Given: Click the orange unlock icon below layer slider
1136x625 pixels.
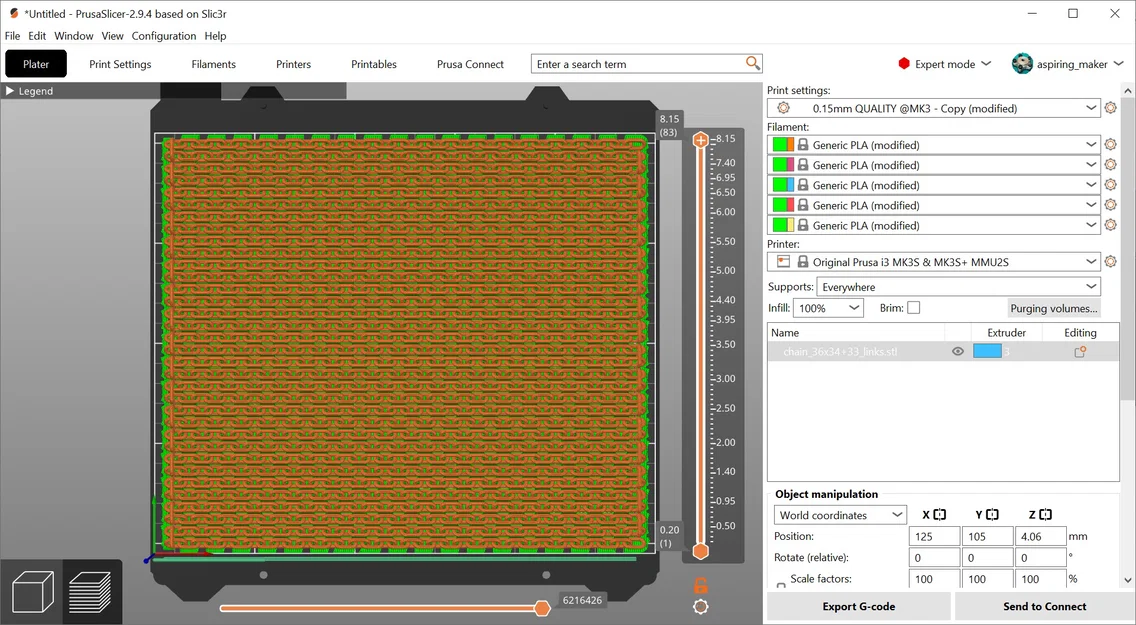Looking at the screenshot, I should click(701, 585).
